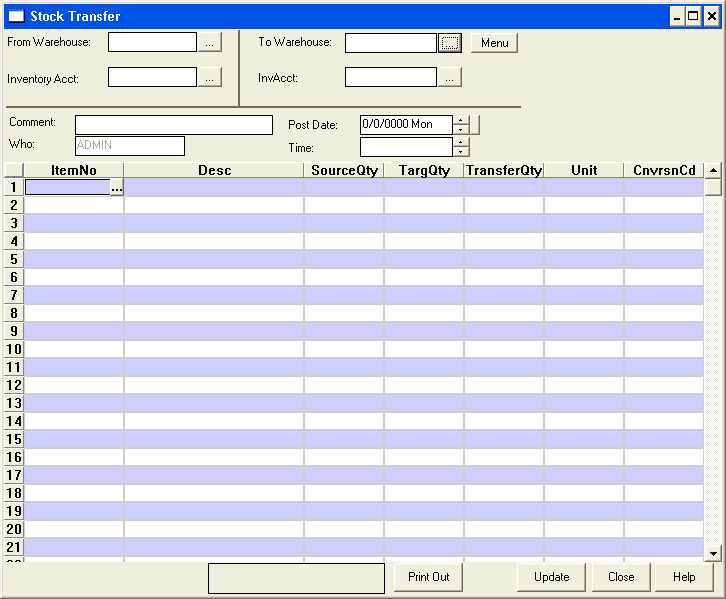Select row header 10 in the grid
Screen dimensions: 726x599
pos(13,349)
